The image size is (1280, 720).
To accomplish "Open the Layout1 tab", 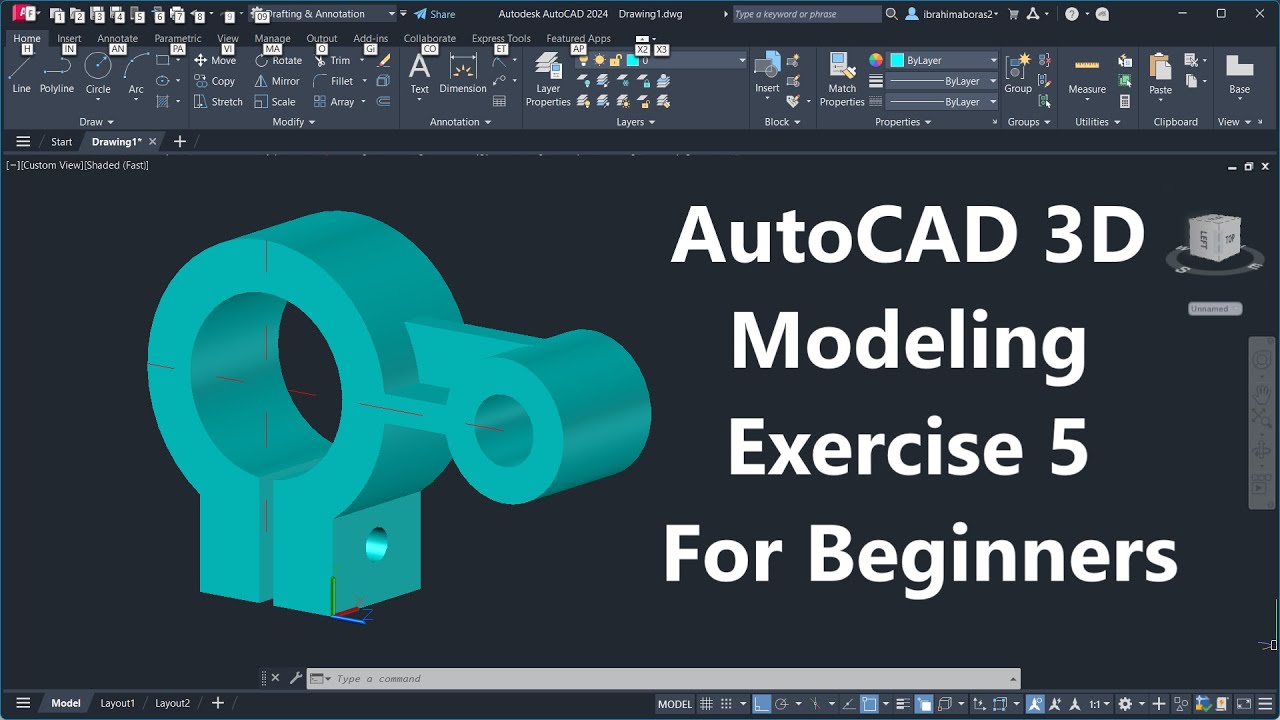I will [x=117, y=703].
